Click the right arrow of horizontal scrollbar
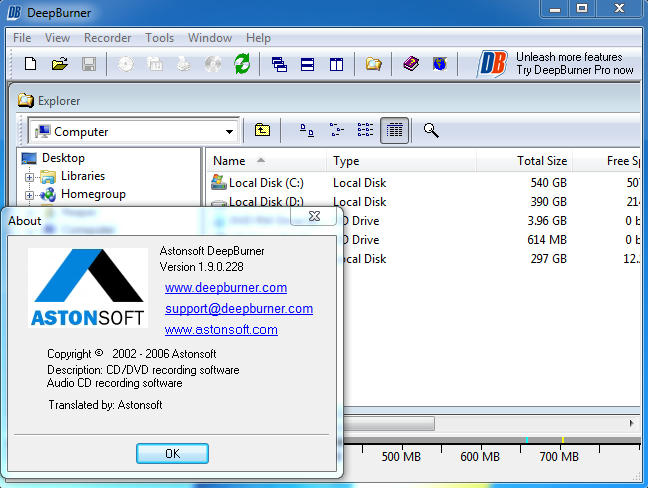 click(631, 423)
